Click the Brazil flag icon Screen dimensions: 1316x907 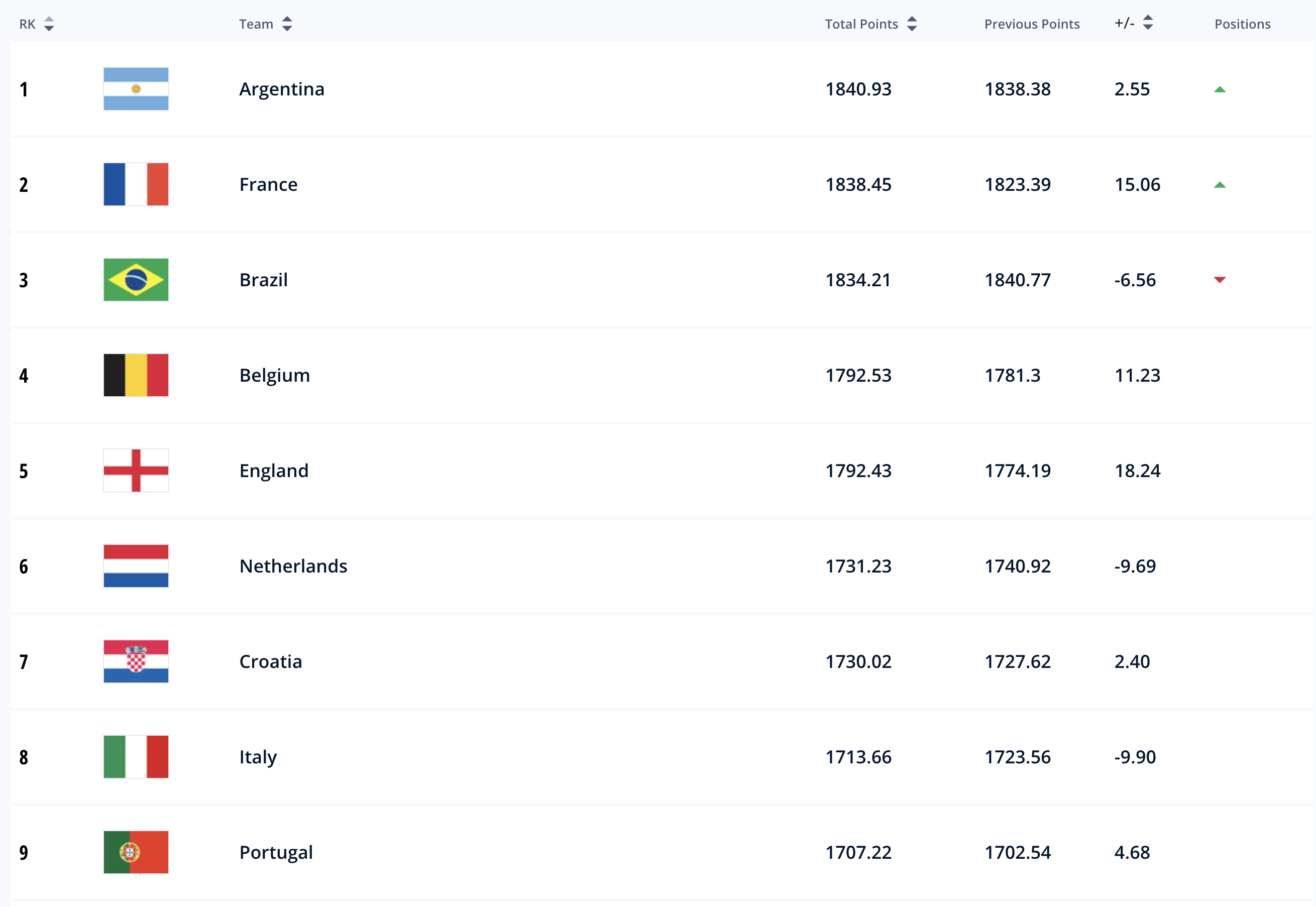tap(136, 280)
